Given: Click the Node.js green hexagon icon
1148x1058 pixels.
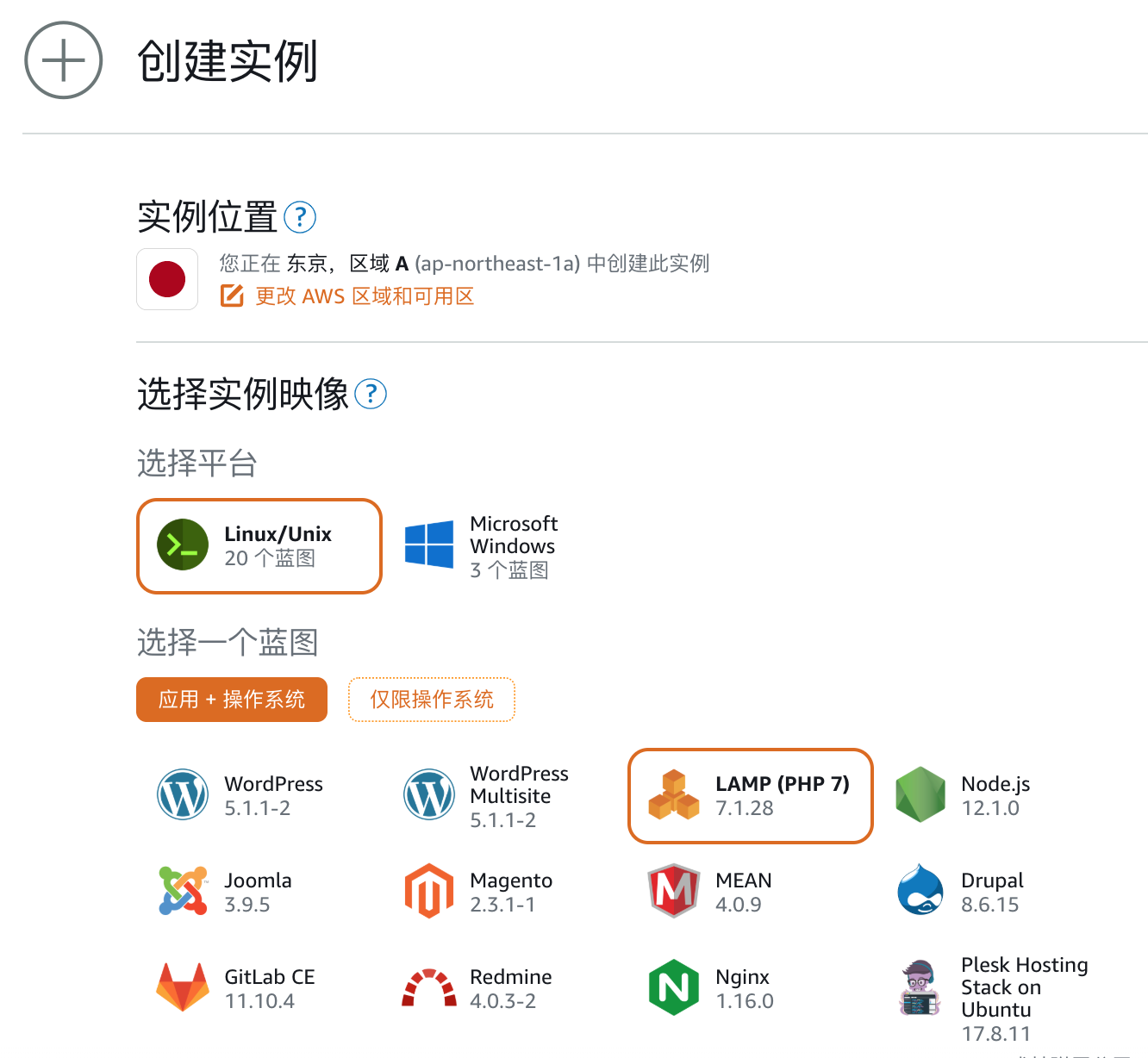Looking at the screenshot, I should (920, 794).
